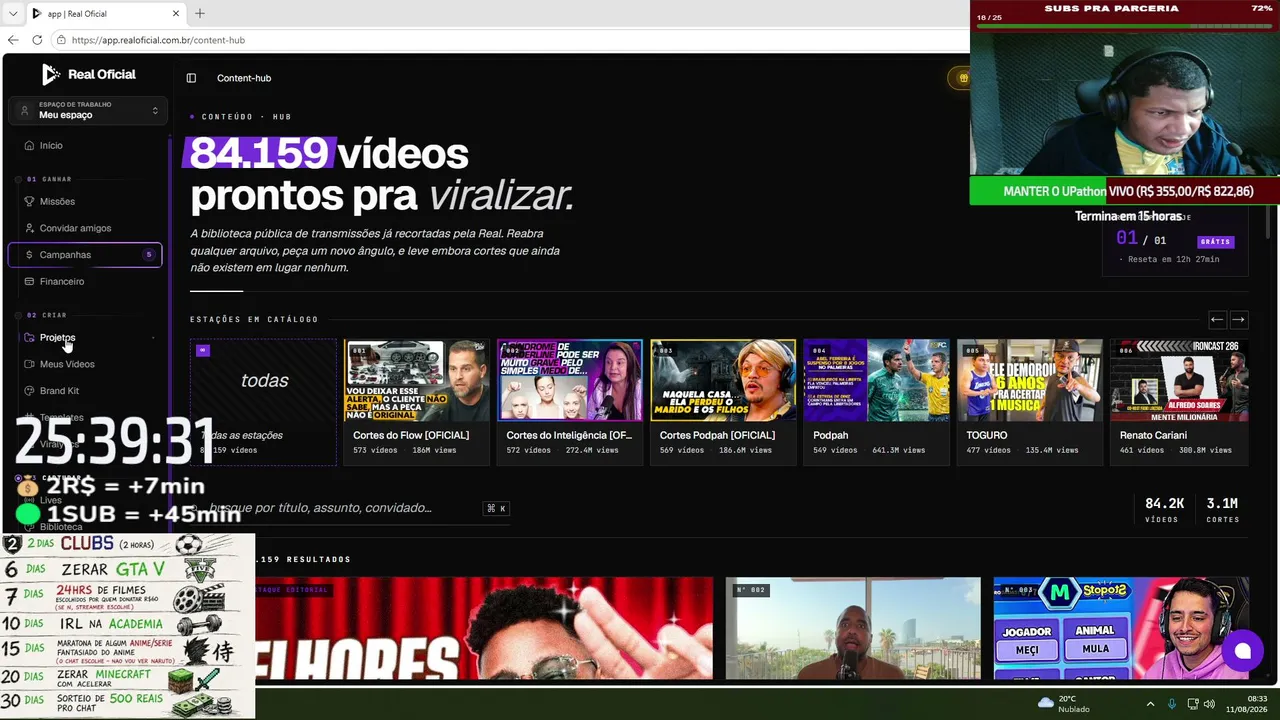The height and width of the screenshot is (720, 1280).
Task: Open the Início home icon
Action: click(29, 146)
